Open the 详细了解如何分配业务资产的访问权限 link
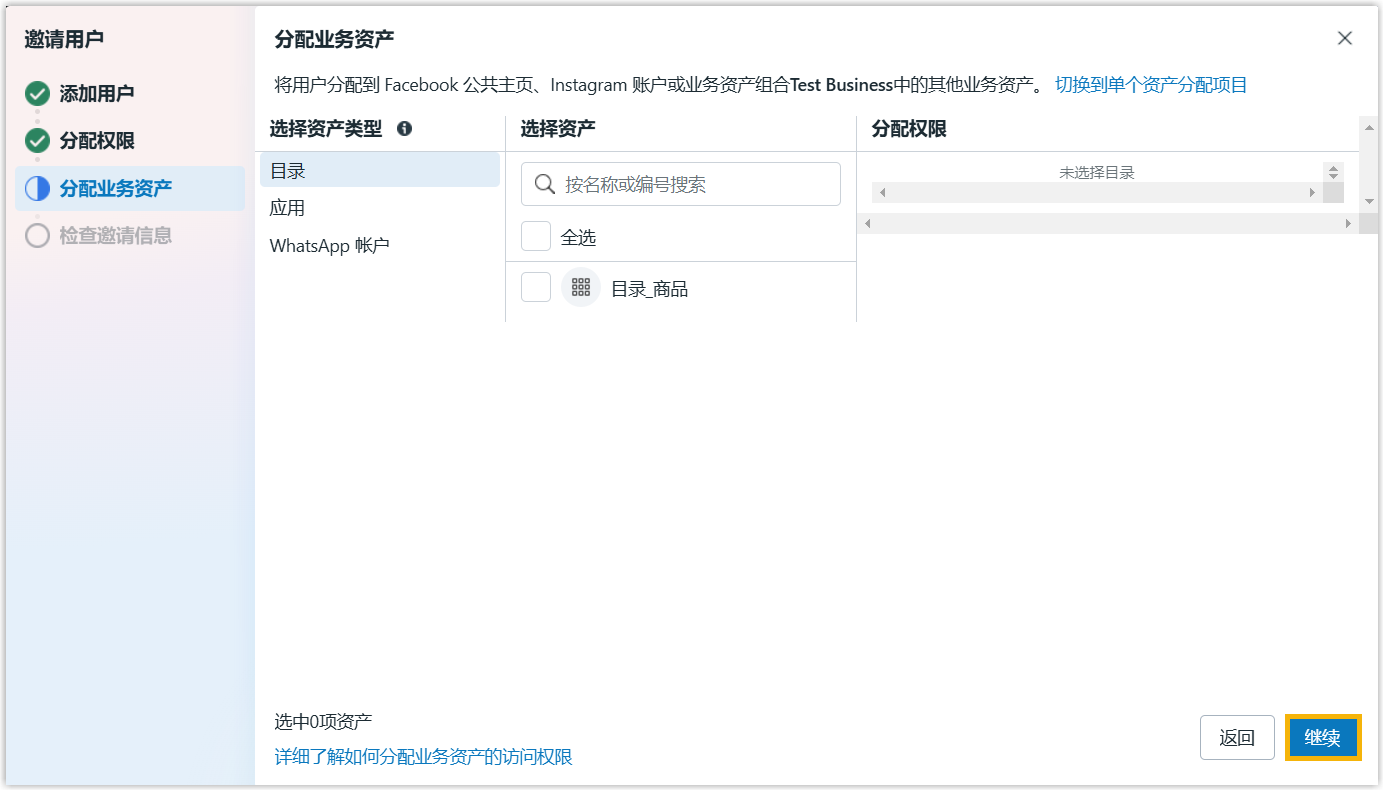This screenshot has height=791, width=1384. point(423,757)
